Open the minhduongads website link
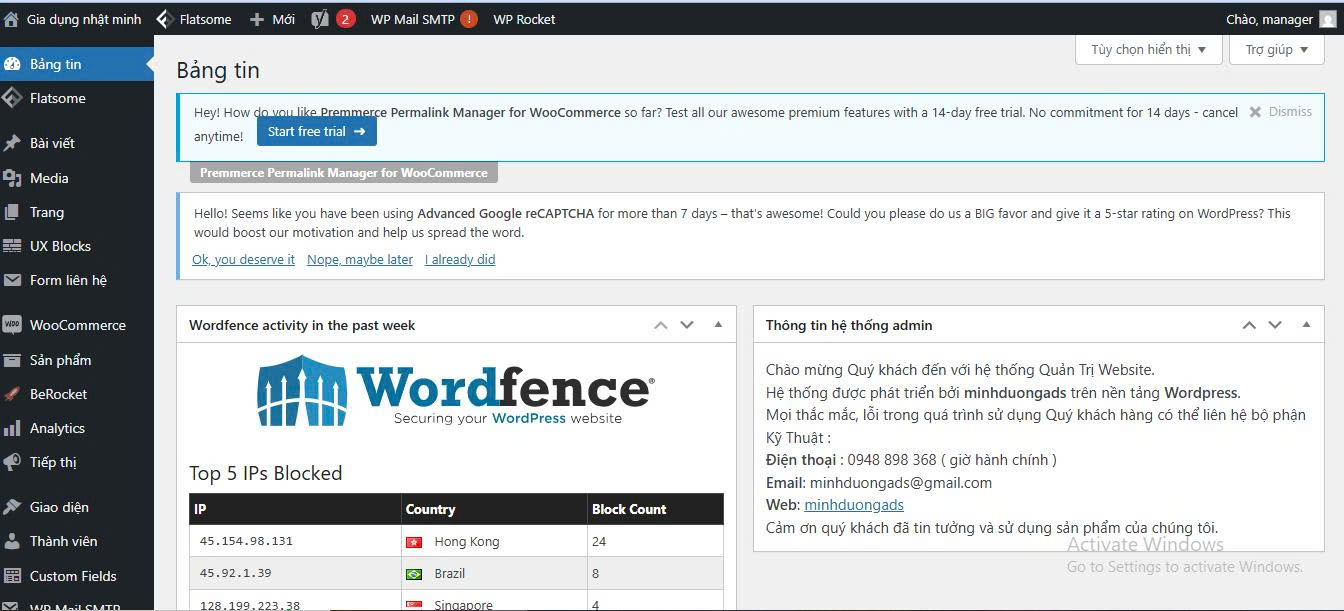Screen dimensions: 1344x611 point(854,504)
